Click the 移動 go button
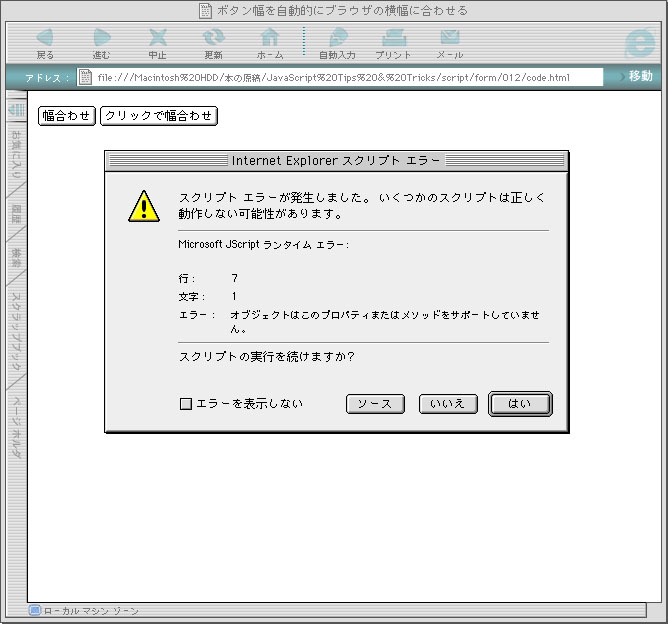This screenshot has height=624, width=668. click(641, 77)
